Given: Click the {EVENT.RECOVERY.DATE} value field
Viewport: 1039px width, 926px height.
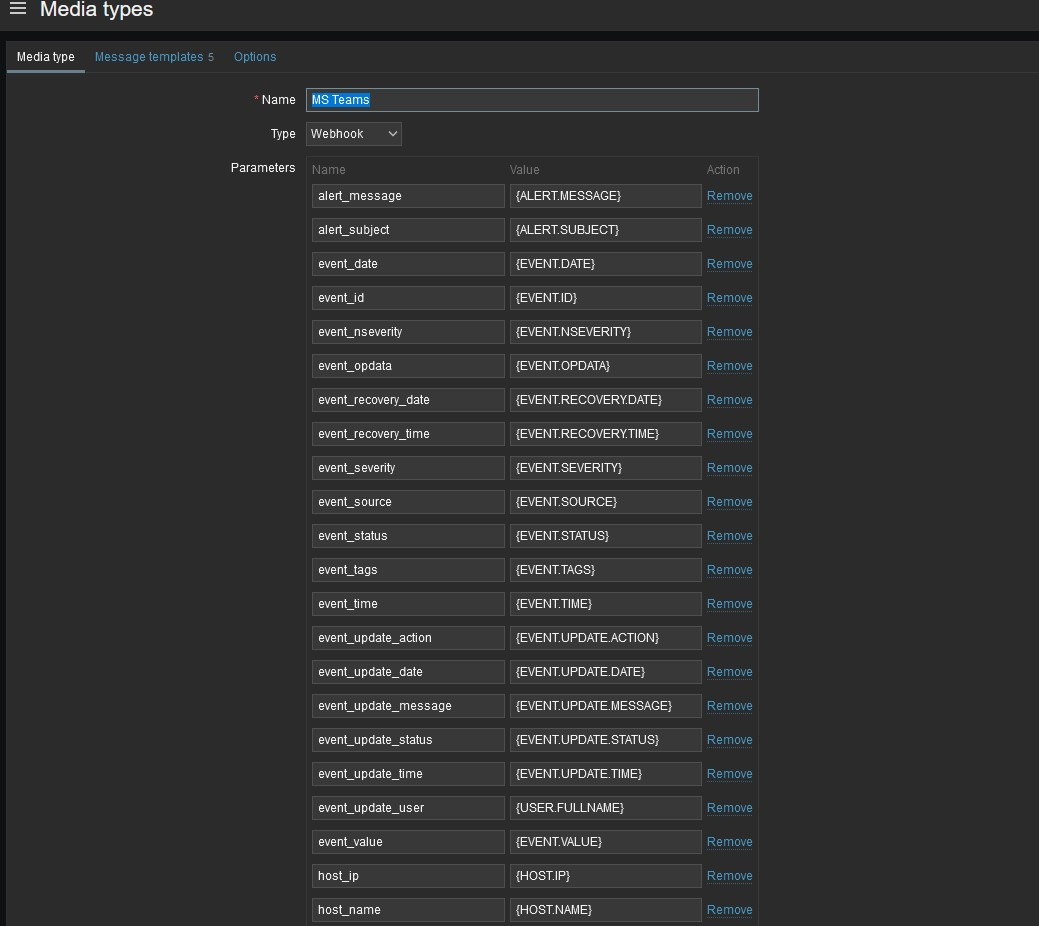Looking at the screenshot, I should point(606,400).
